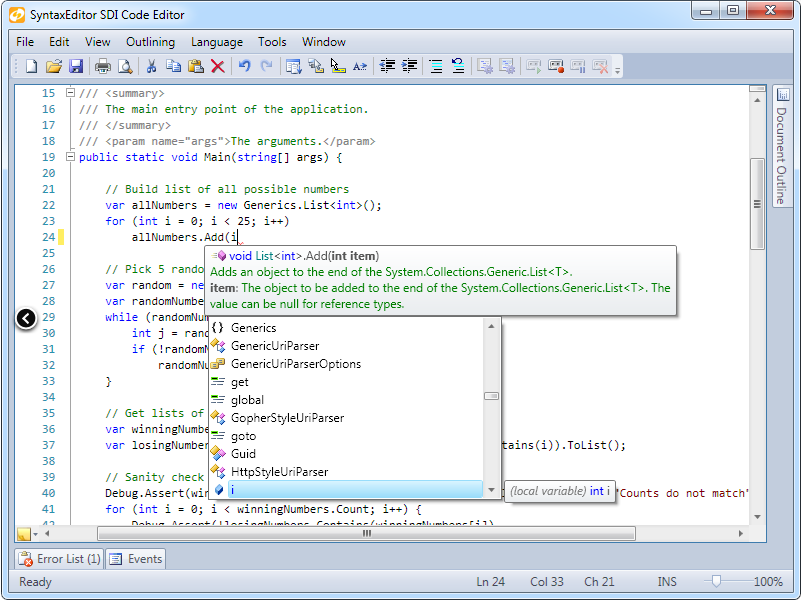Screen dimensions: 801x601
Task: Click the zoom slider in status bar
Action: (x=716, y=581)
